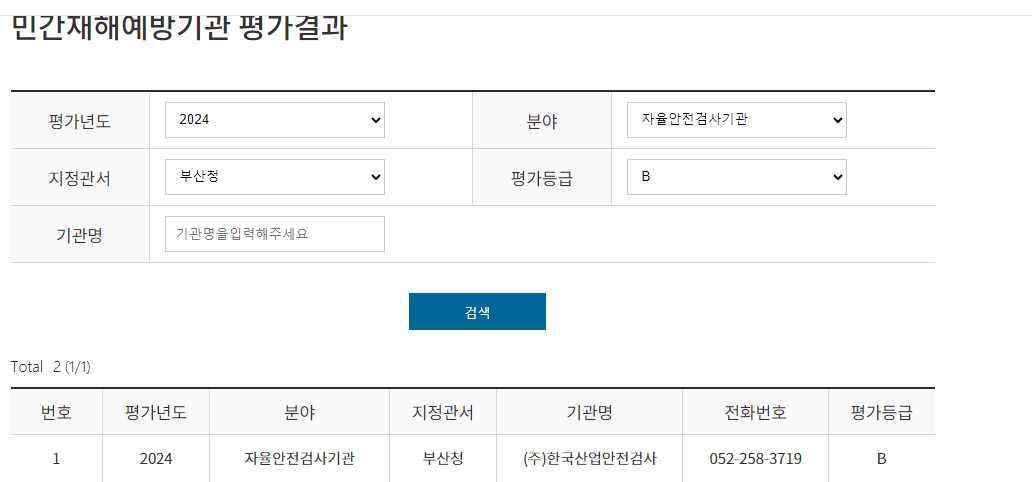Viewport: 1032px width, 482px height.
Task: Click row number 1 in the results table
Action: (x=56, y=459)
